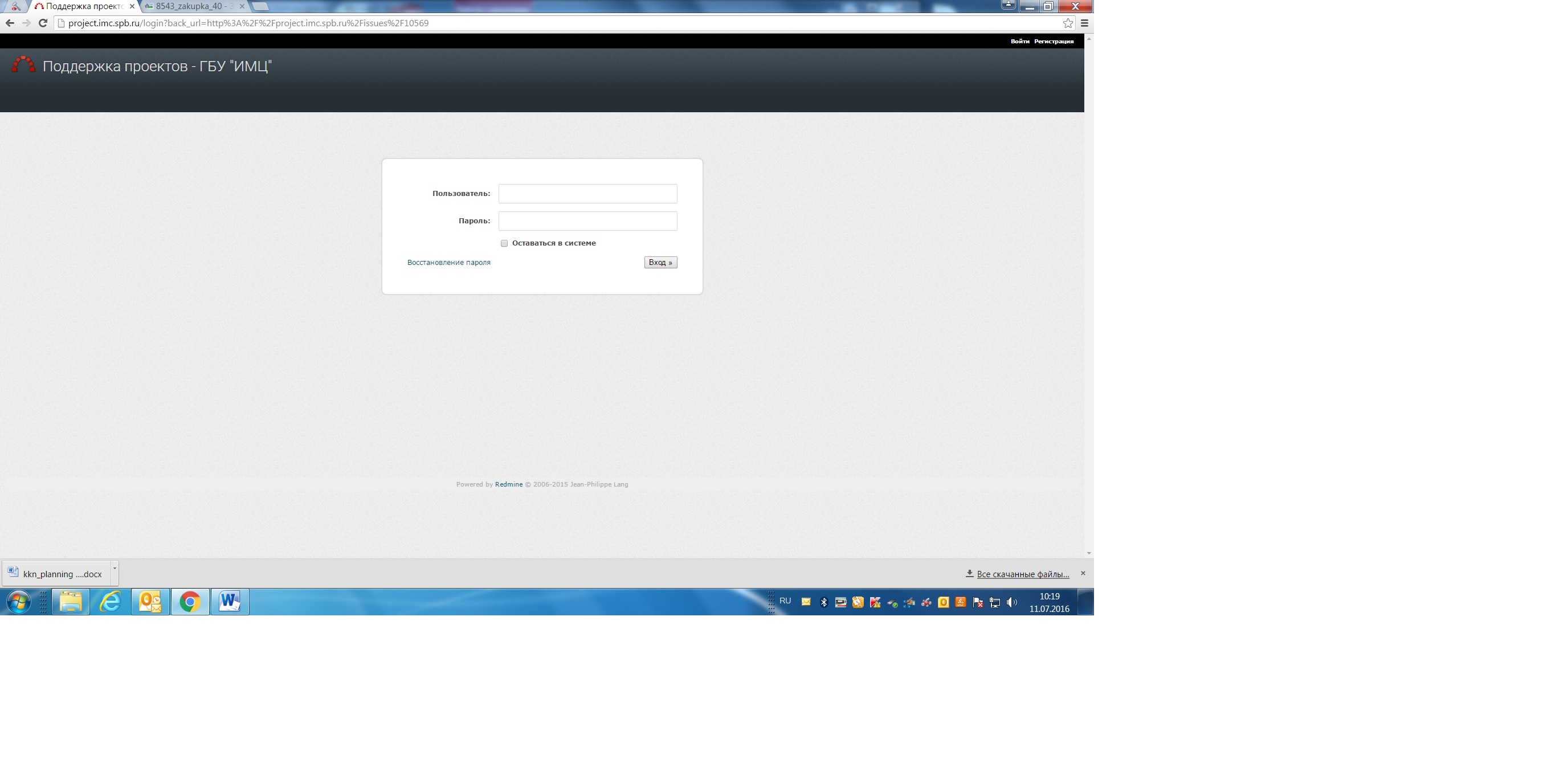This screenshot has height=784, width=1543.
Task: Click the browser back arrow
Action: pos(10,23)
